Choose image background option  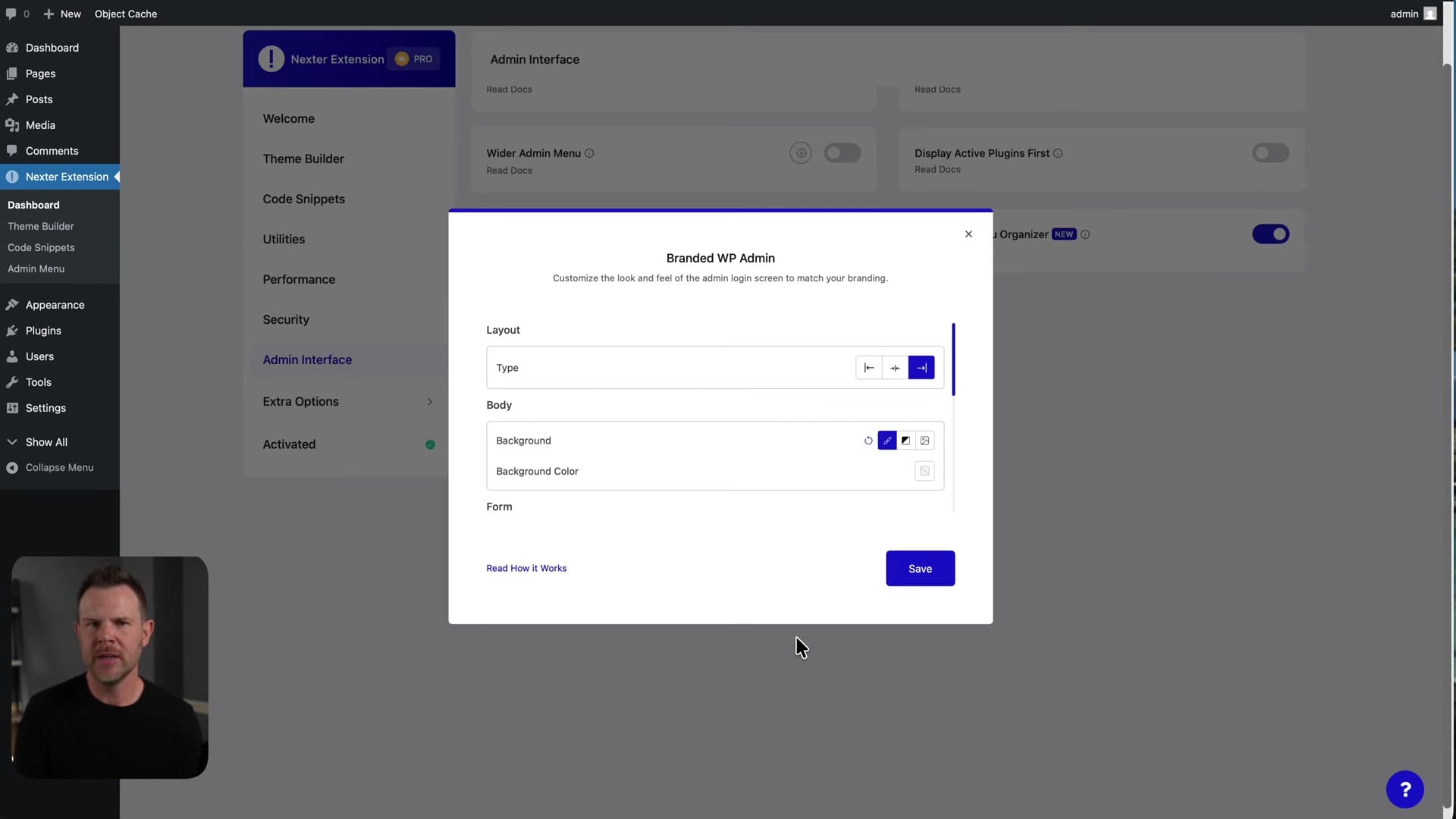[x=924, y=441]
